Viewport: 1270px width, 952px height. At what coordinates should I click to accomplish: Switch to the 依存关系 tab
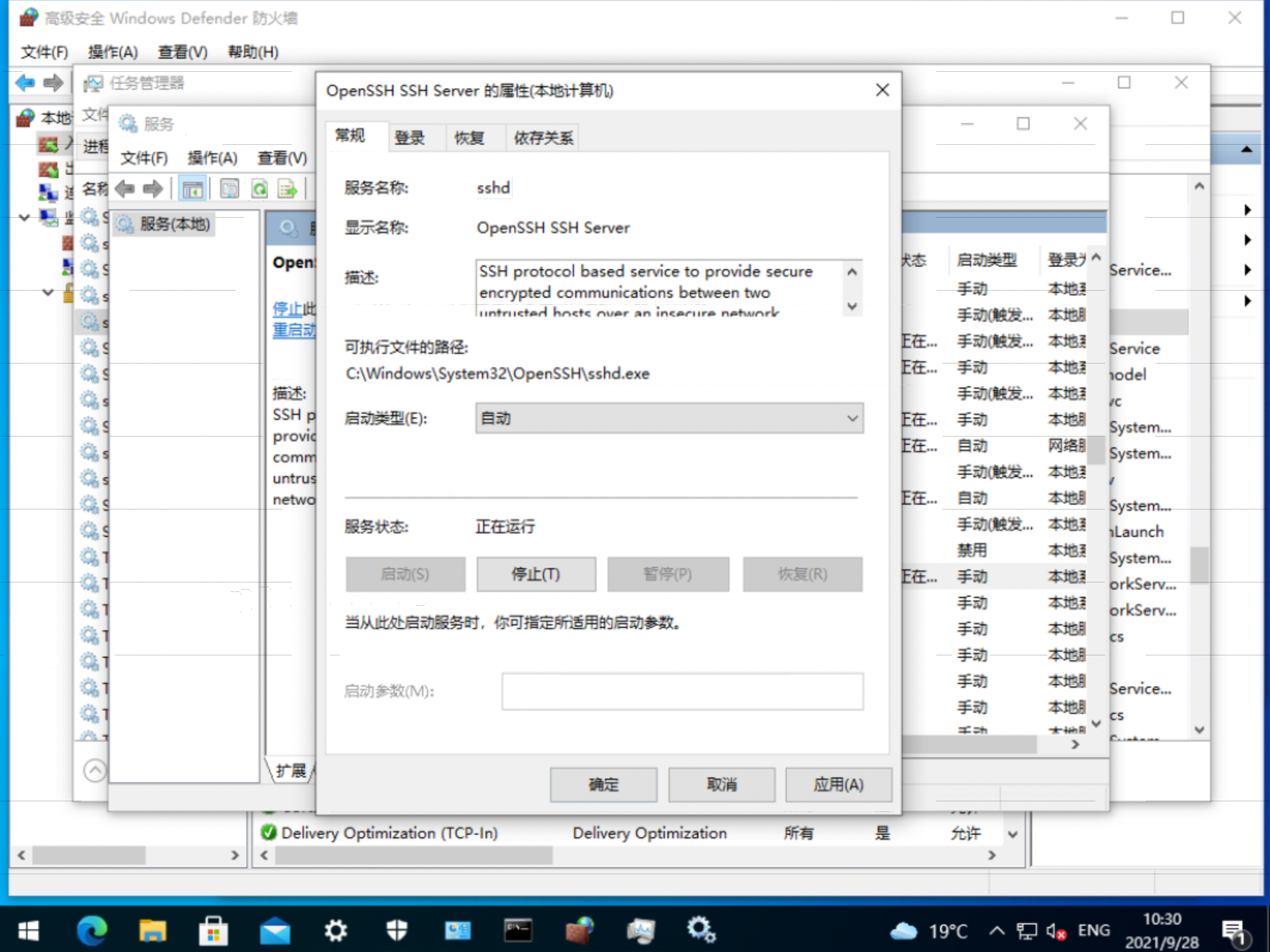(543, 138)
